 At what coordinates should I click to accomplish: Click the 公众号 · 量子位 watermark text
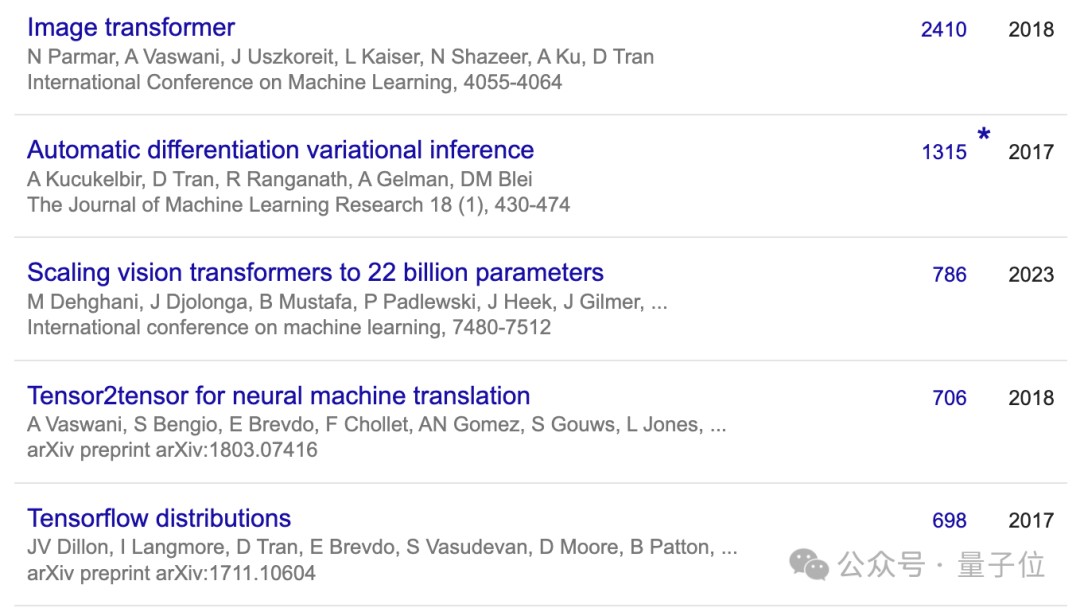942,565
